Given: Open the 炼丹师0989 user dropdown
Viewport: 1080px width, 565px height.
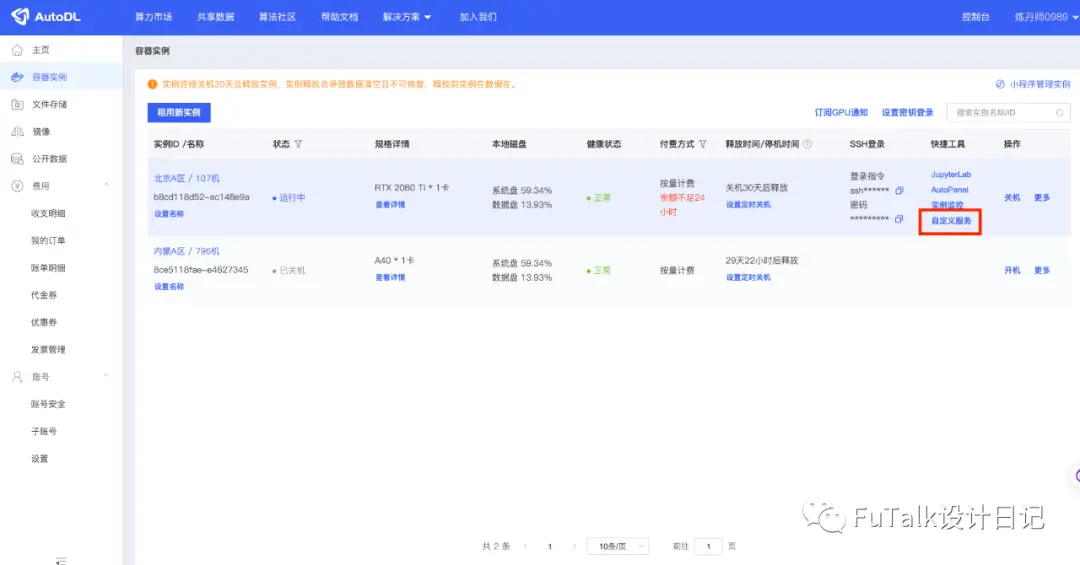Looking at the screenshot, I should tap(1046, 17).
